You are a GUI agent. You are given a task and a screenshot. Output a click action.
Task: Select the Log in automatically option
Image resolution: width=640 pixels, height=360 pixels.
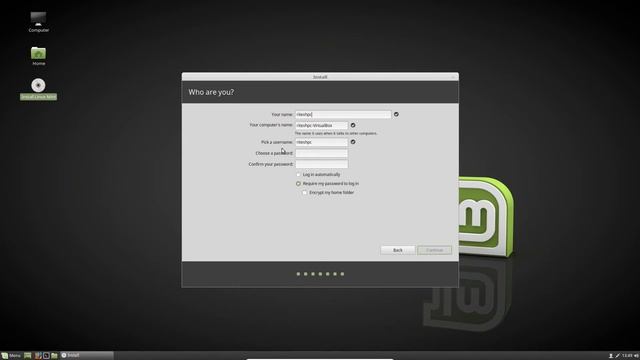point(318,175)
